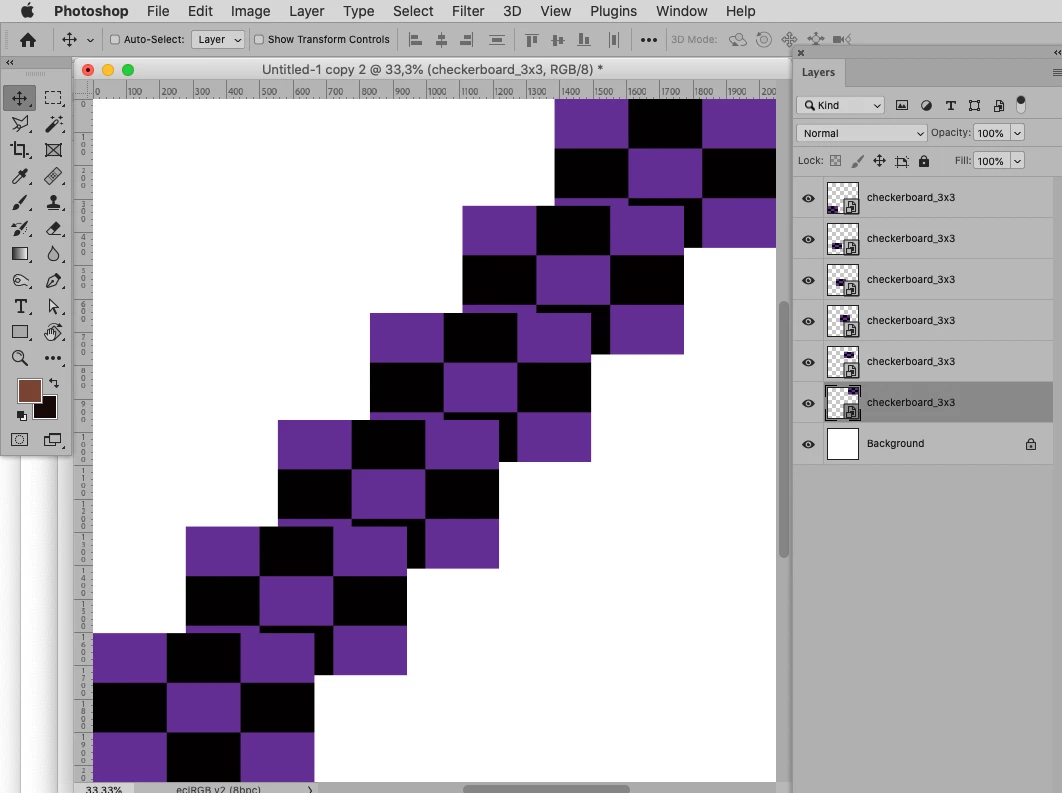Select the Rectangle shape tool
The height and width of the screenshot is (793, 1062).
point(20,332)
